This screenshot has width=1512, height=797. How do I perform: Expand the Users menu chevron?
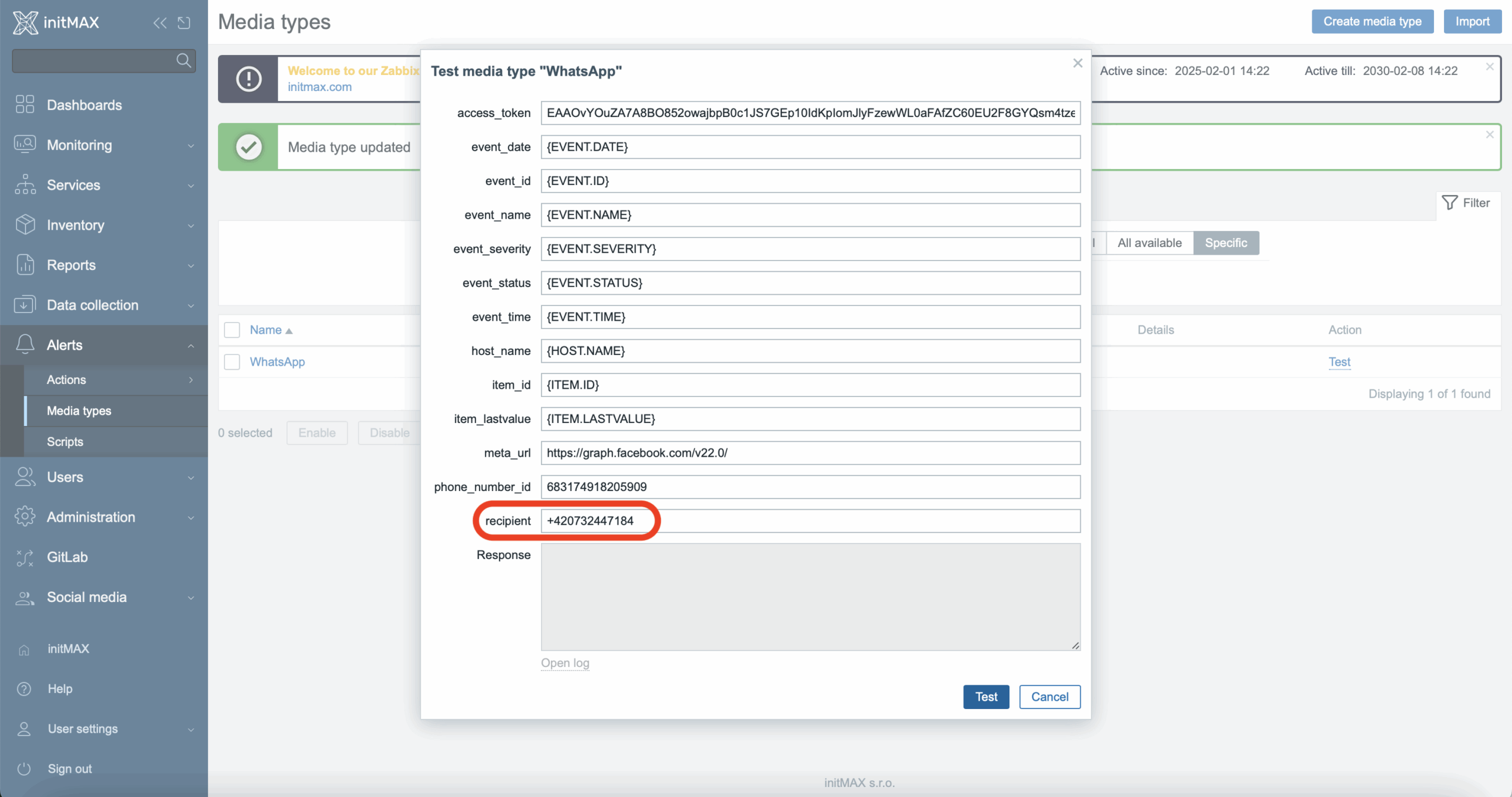click(191, 477)
